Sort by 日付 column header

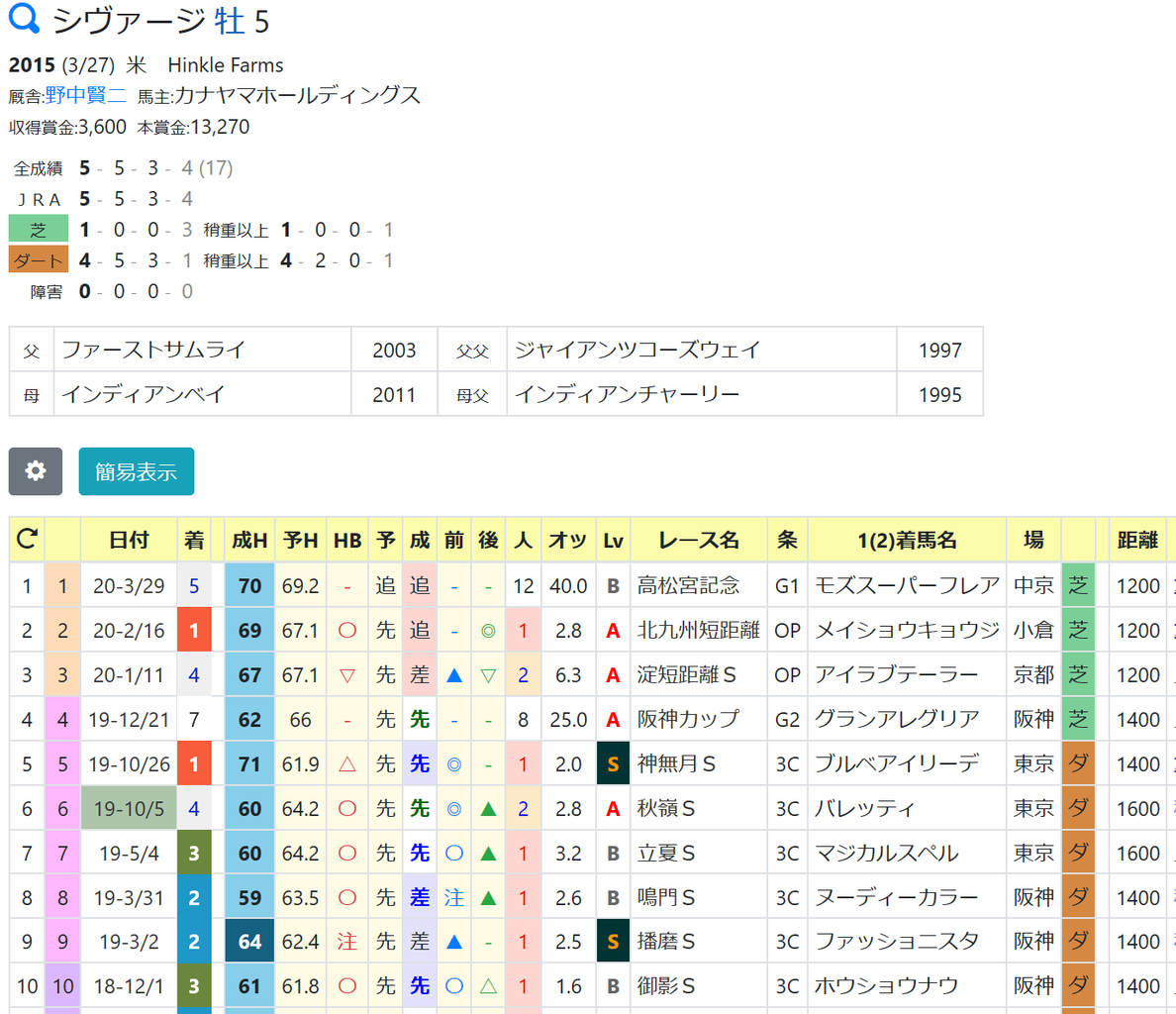point(129,540)
